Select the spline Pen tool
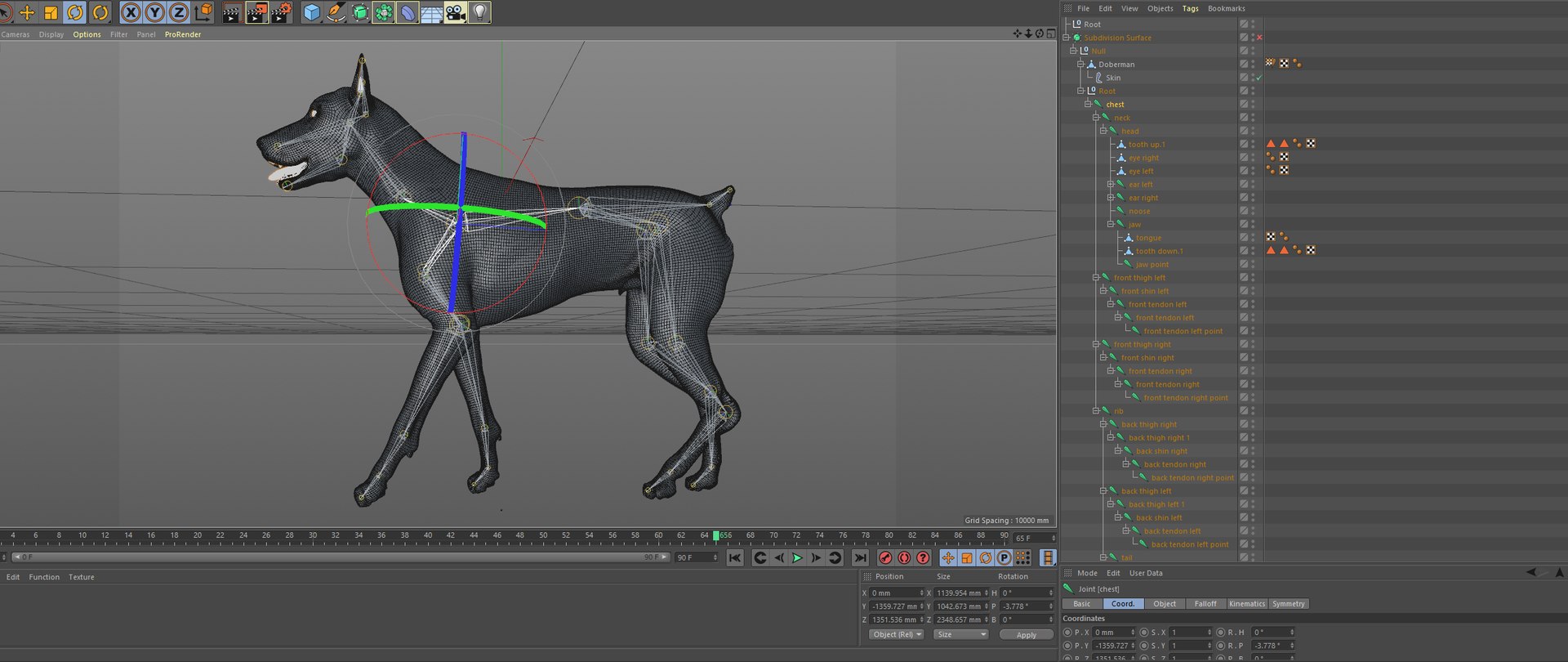The height and width of the screenshot is (662, 1568). [336, 11]
